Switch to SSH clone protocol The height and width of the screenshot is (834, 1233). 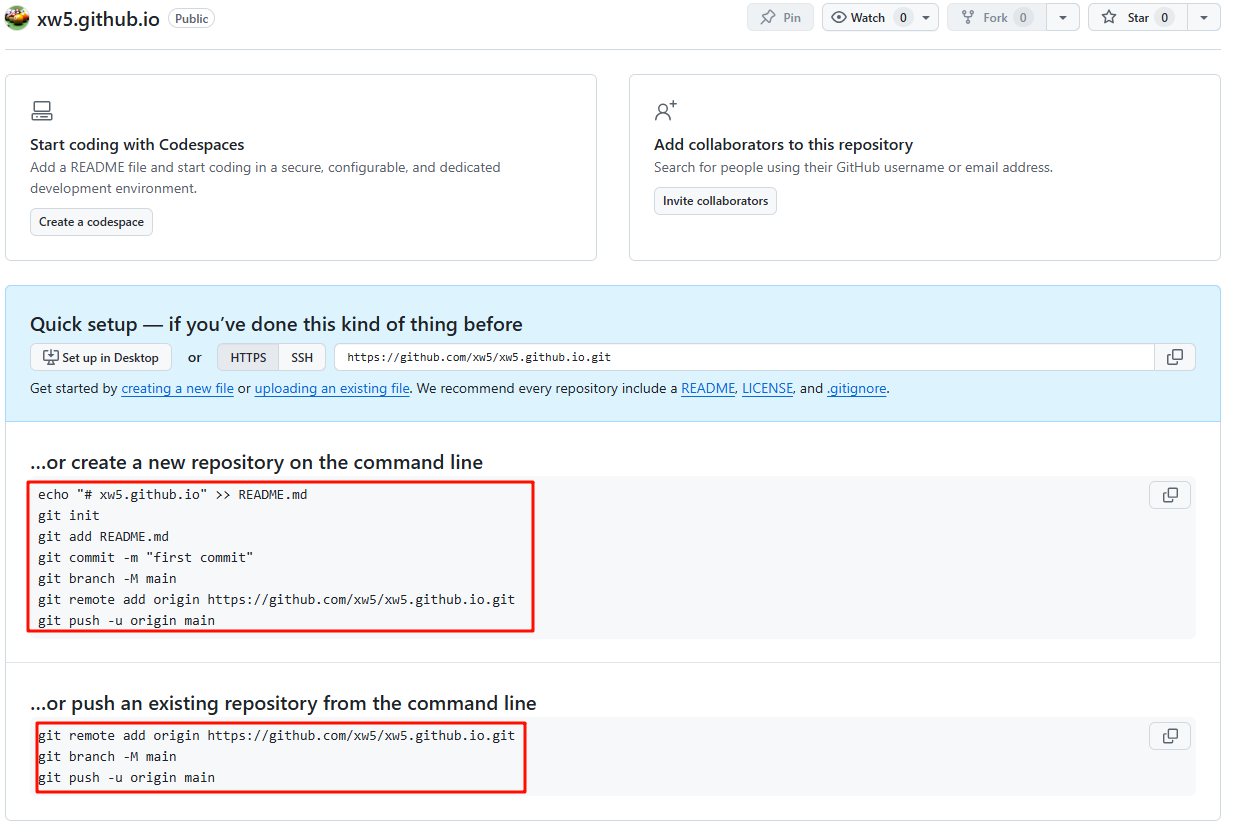click(x=302, y=358)
